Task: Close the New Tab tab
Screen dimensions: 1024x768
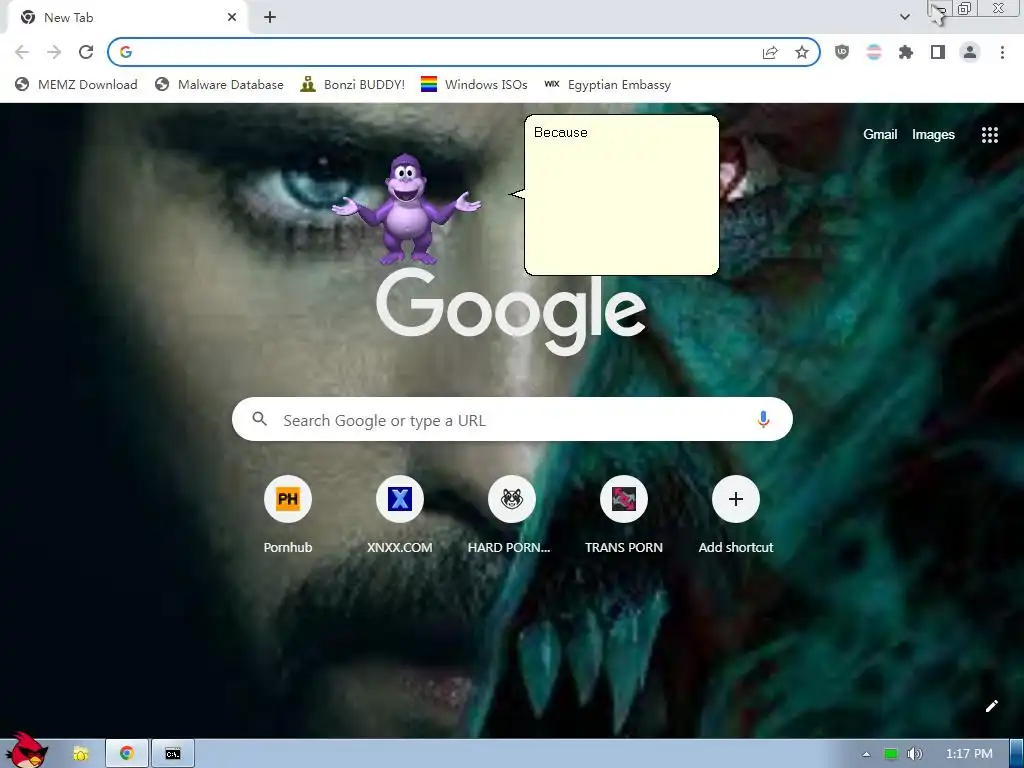Action: tap(232, 18)
